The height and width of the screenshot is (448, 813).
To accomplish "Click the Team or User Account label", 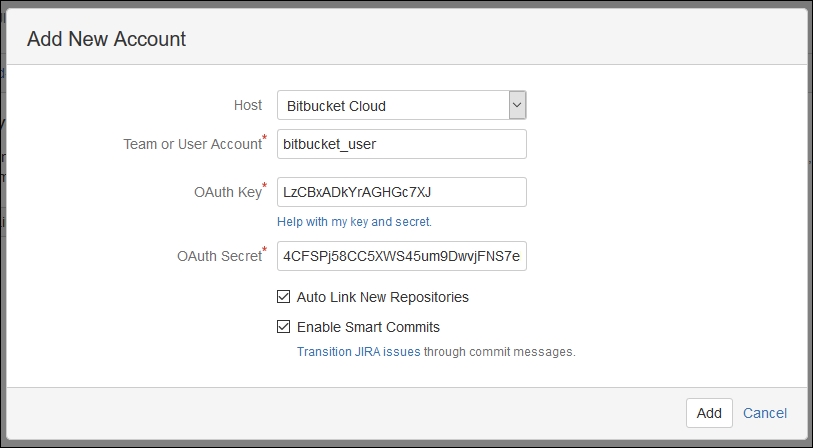I will click(192, 144).
